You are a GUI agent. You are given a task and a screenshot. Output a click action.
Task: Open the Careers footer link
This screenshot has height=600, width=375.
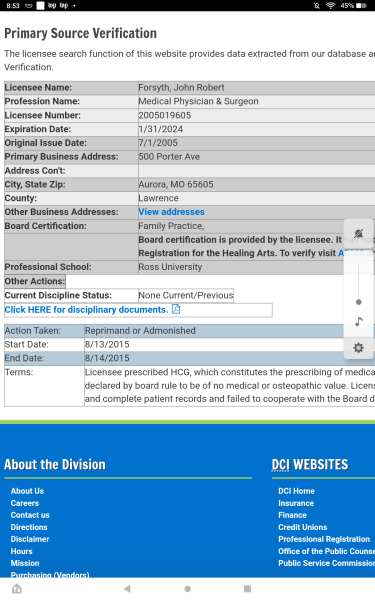tap(25, 503)
